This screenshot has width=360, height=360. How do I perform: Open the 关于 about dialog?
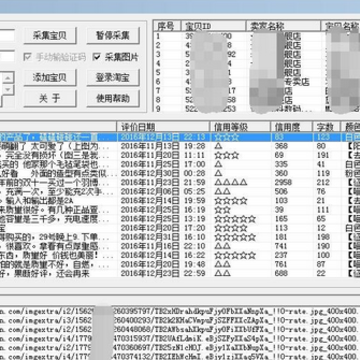pyautogui.click(x=50, y=98)
